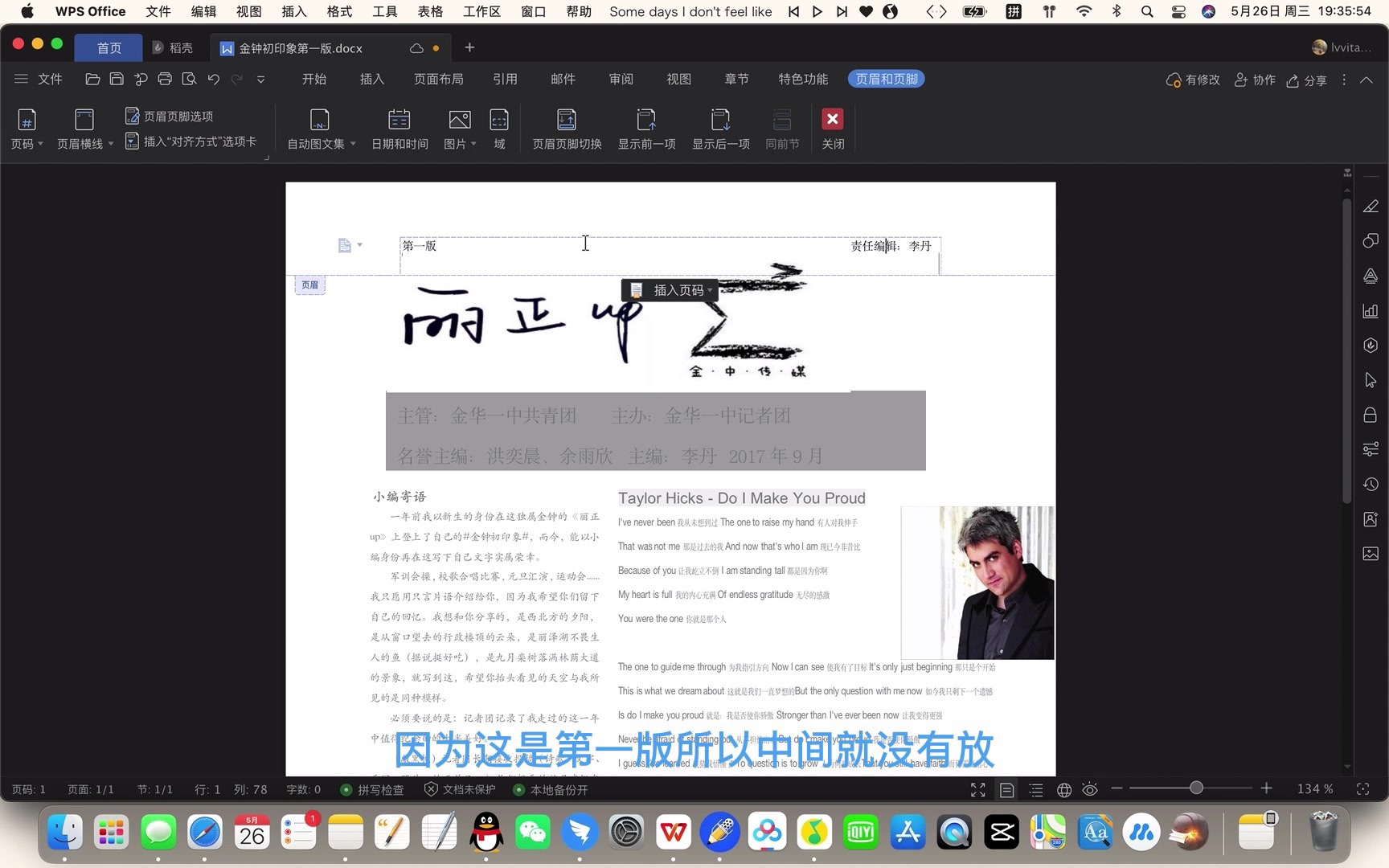The image size is (1389, 868).
Task: Adjust the zoom slider handle
Action: pos(1196,788)
